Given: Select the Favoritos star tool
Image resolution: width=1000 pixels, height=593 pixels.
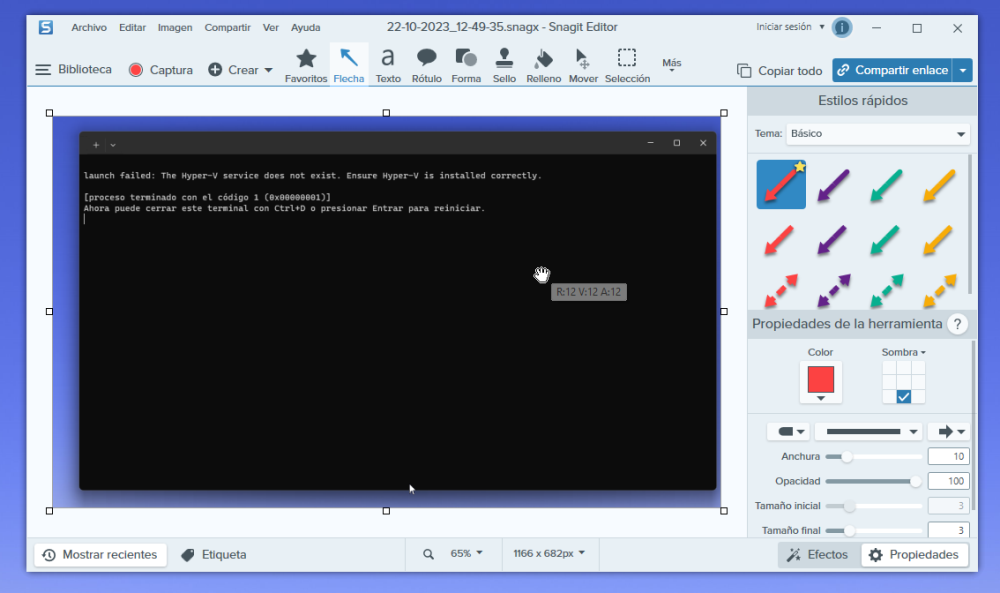Looking at the screenshot, I should click(x=306, y=65).
